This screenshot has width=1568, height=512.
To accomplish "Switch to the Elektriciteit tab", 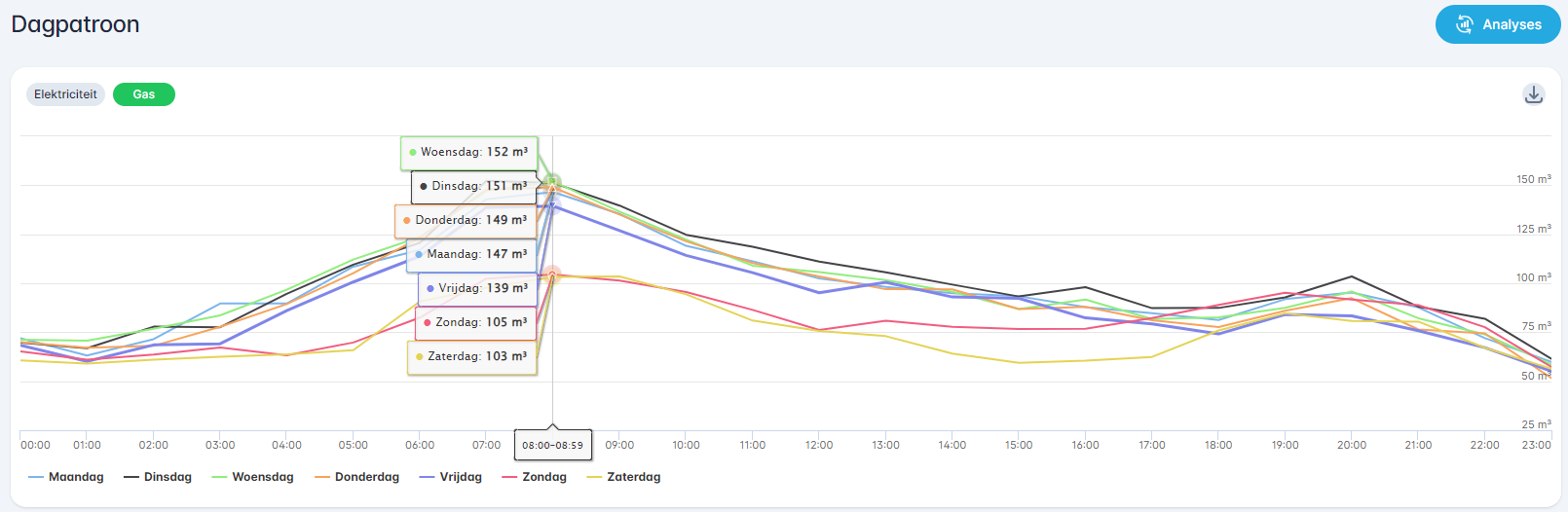I will [x=65, y=94].
